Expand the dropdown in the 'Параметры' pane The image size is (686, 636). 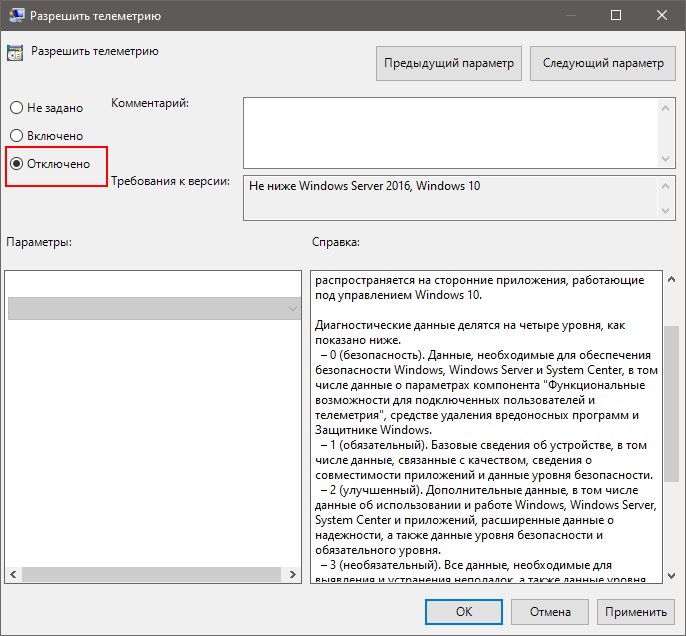click(x=292, y=309)
